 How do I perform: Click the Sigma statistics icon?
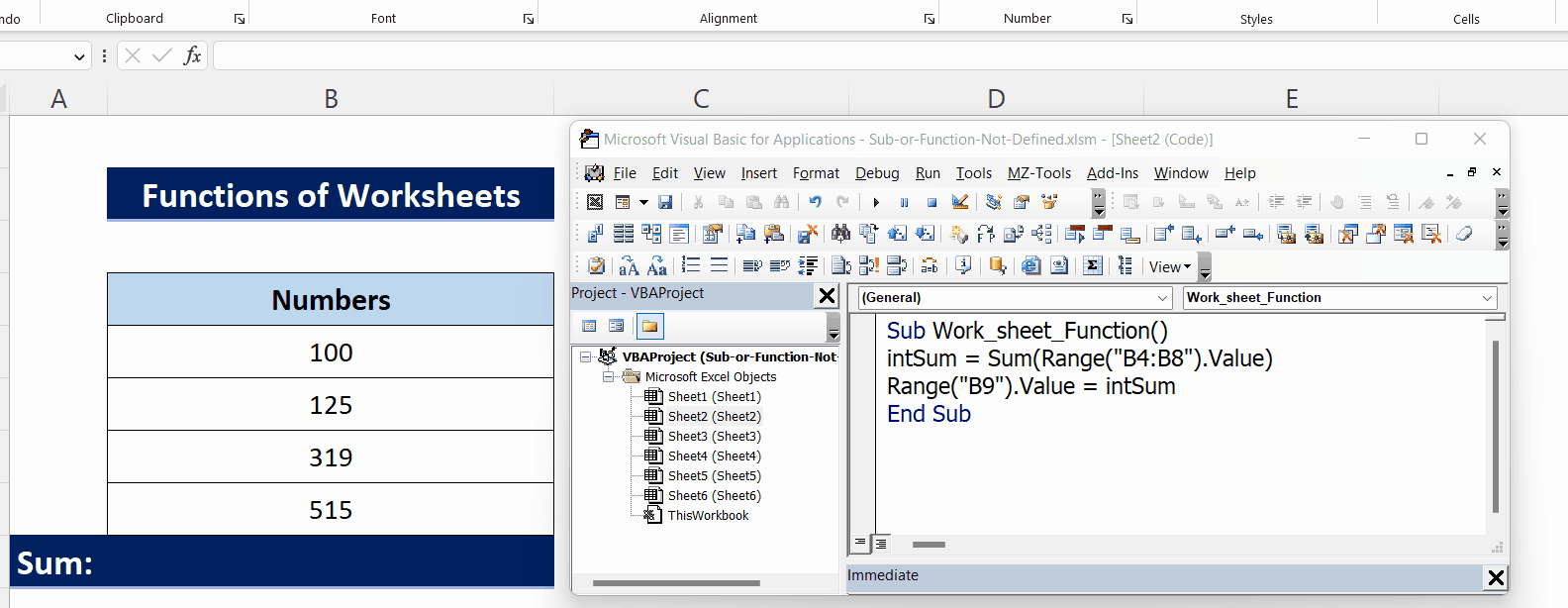[x=1093, y=265]
